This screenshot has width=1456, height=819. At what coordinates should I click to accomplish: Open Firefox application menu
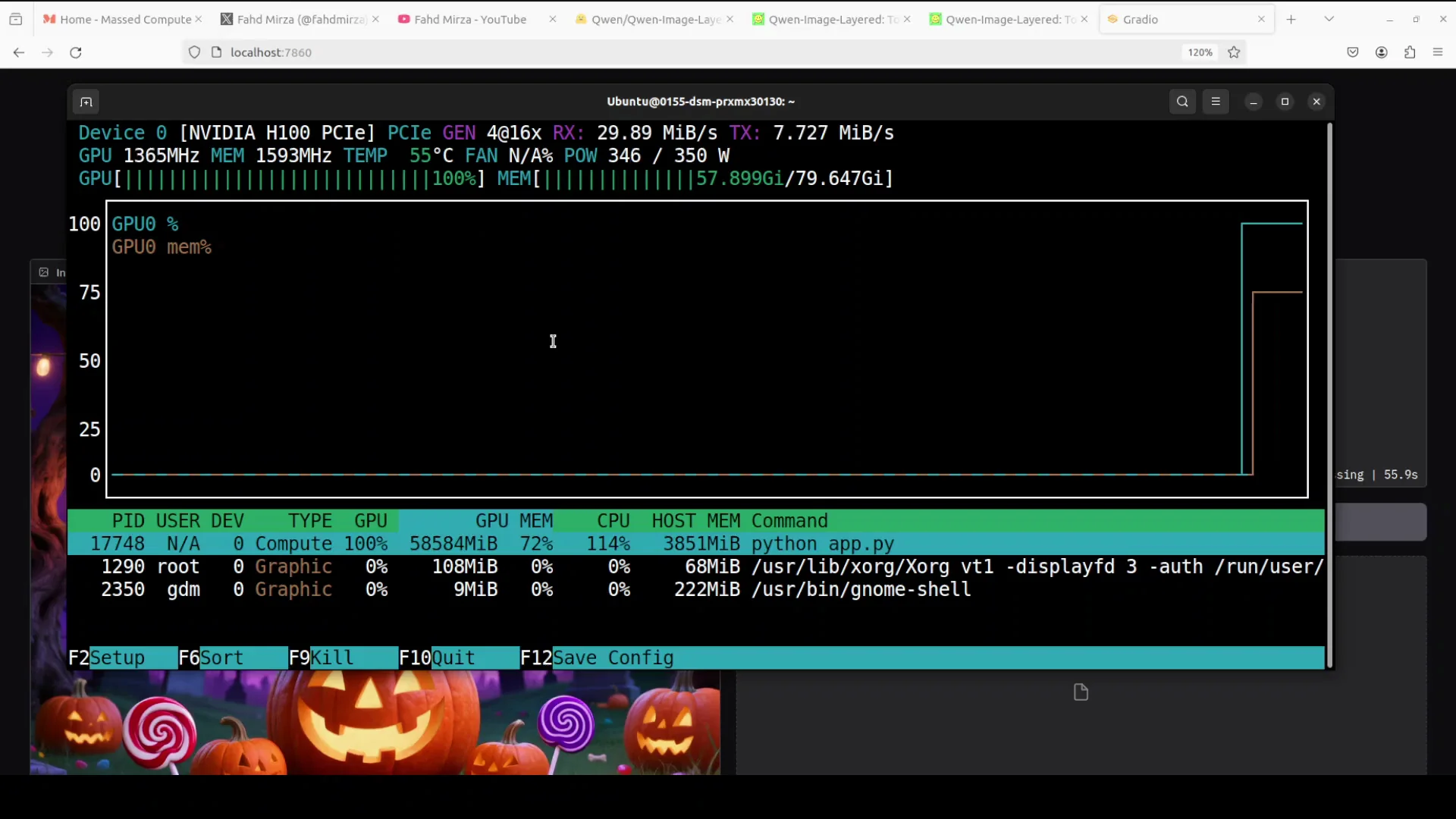(1438, 52)
